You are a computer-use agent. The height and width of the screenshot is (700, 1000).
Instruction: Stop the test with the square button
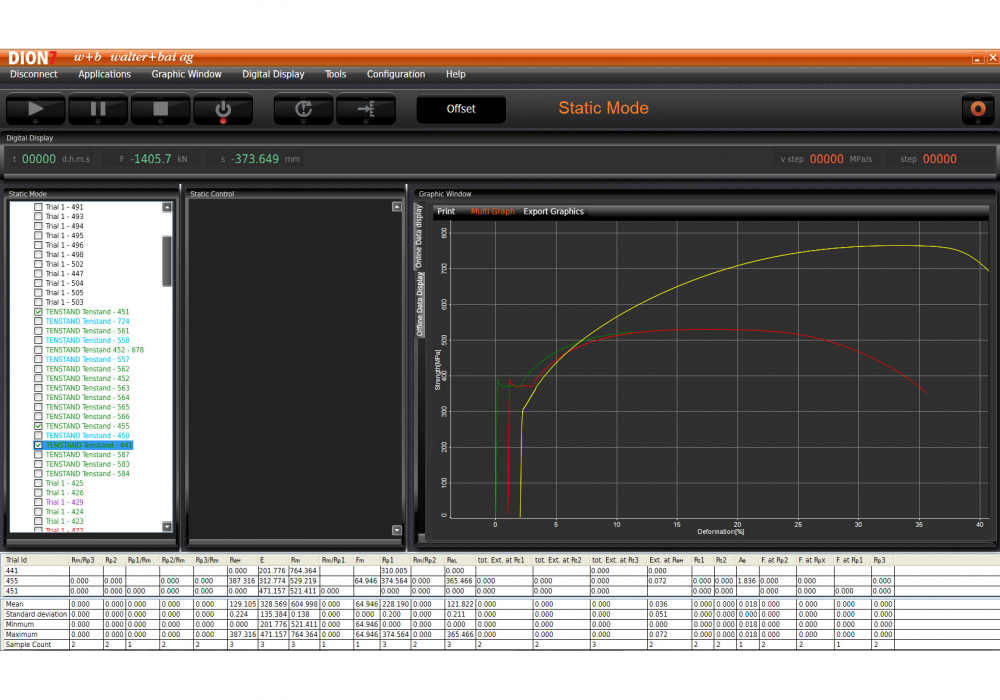click(160, 109)
